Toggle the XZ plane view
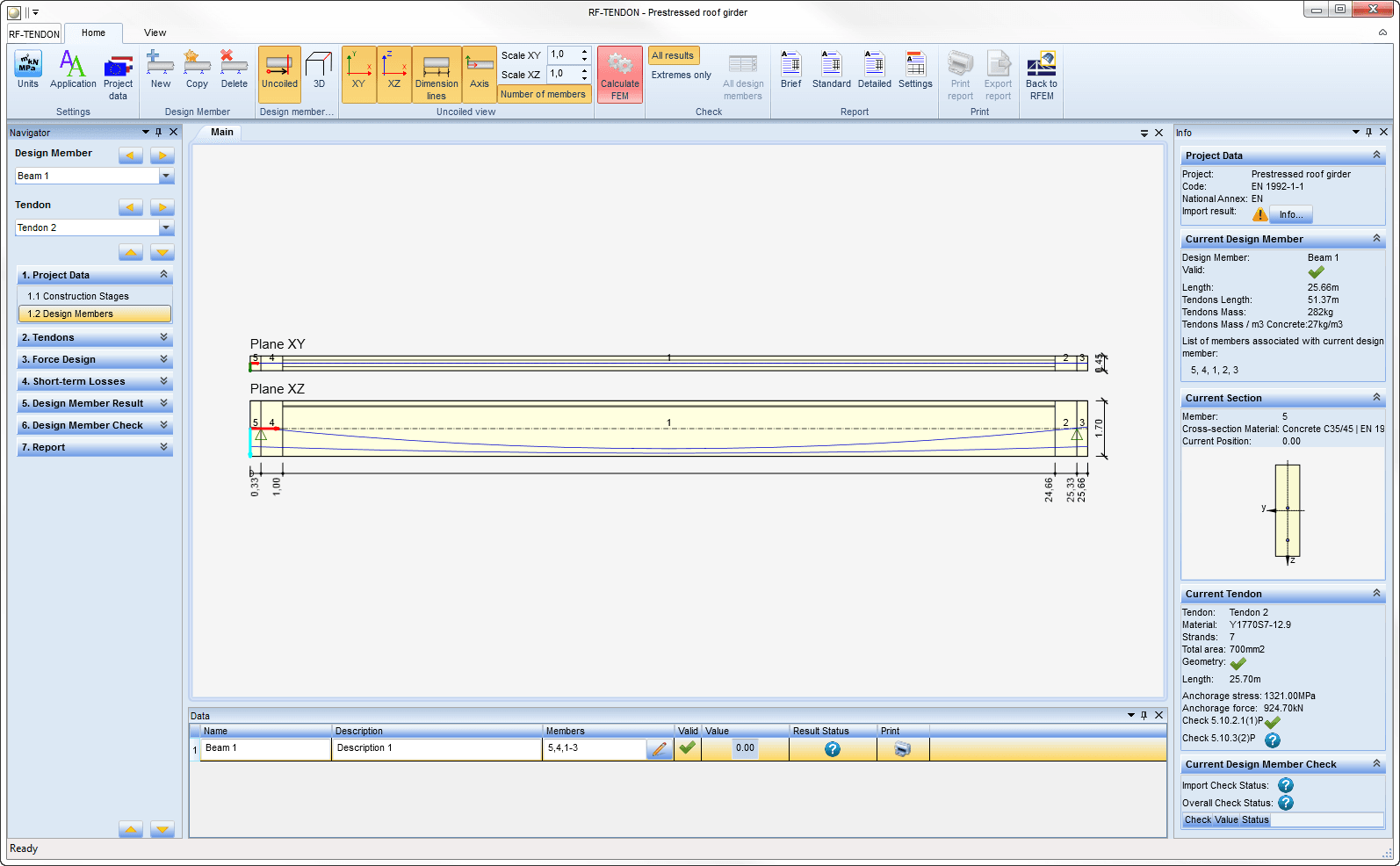The image size is (1400, 866). 394,75
